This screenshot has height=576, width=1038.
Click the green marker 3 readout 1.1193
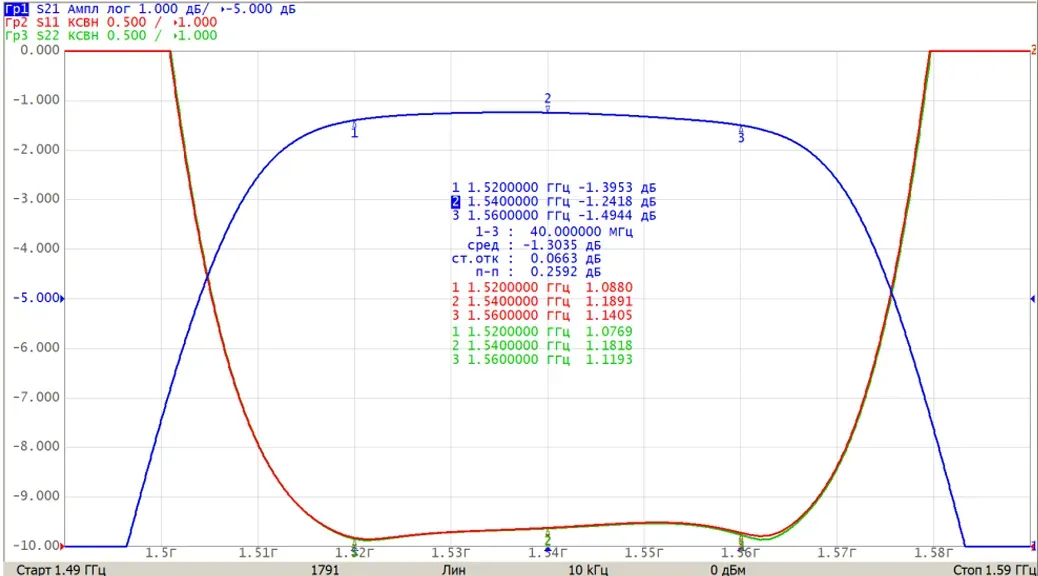[609, 360]
